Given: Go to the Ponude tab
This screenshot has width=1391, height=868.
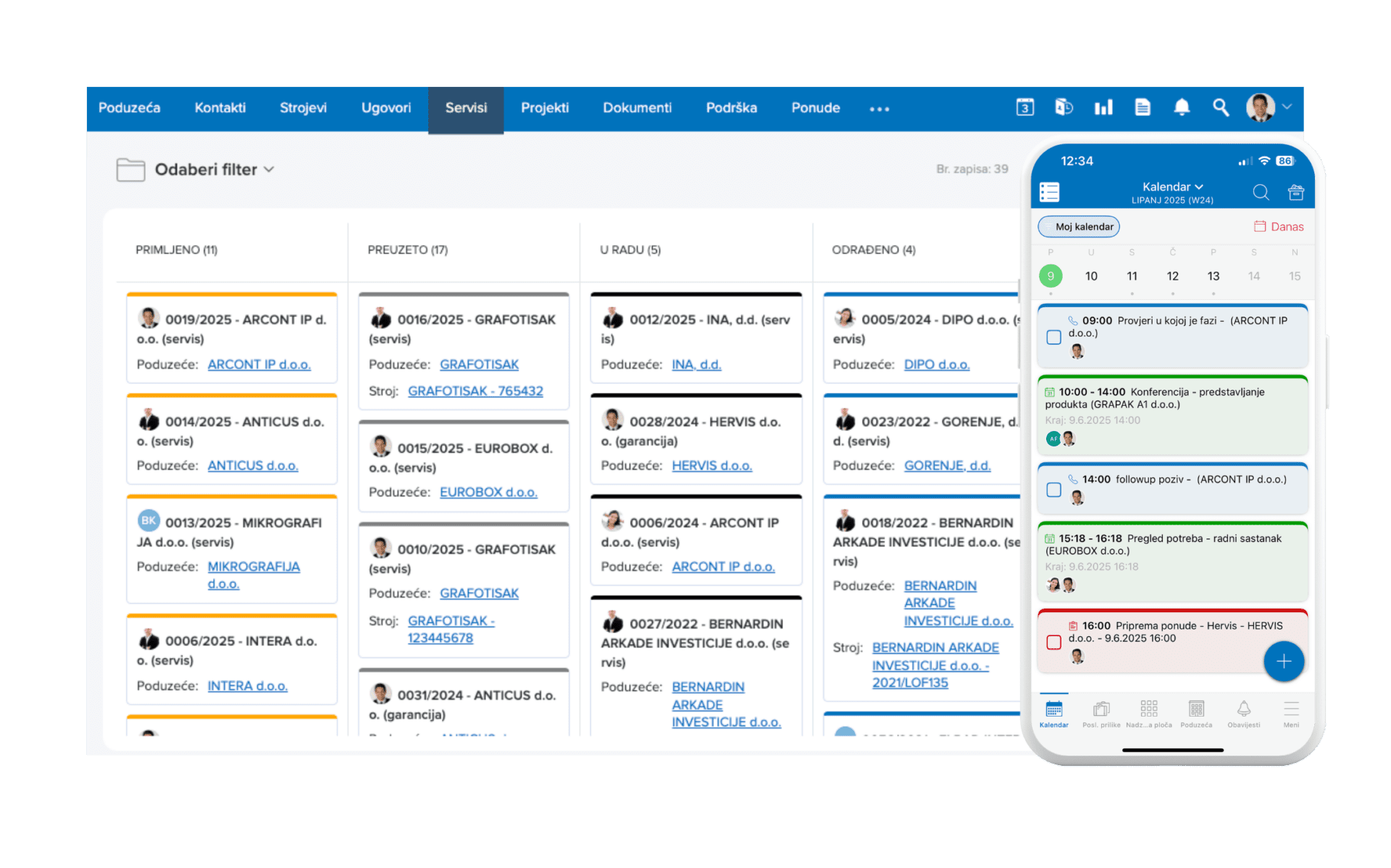Looking at the screenshot, I should pyautogui.click(x=816, y=108).
